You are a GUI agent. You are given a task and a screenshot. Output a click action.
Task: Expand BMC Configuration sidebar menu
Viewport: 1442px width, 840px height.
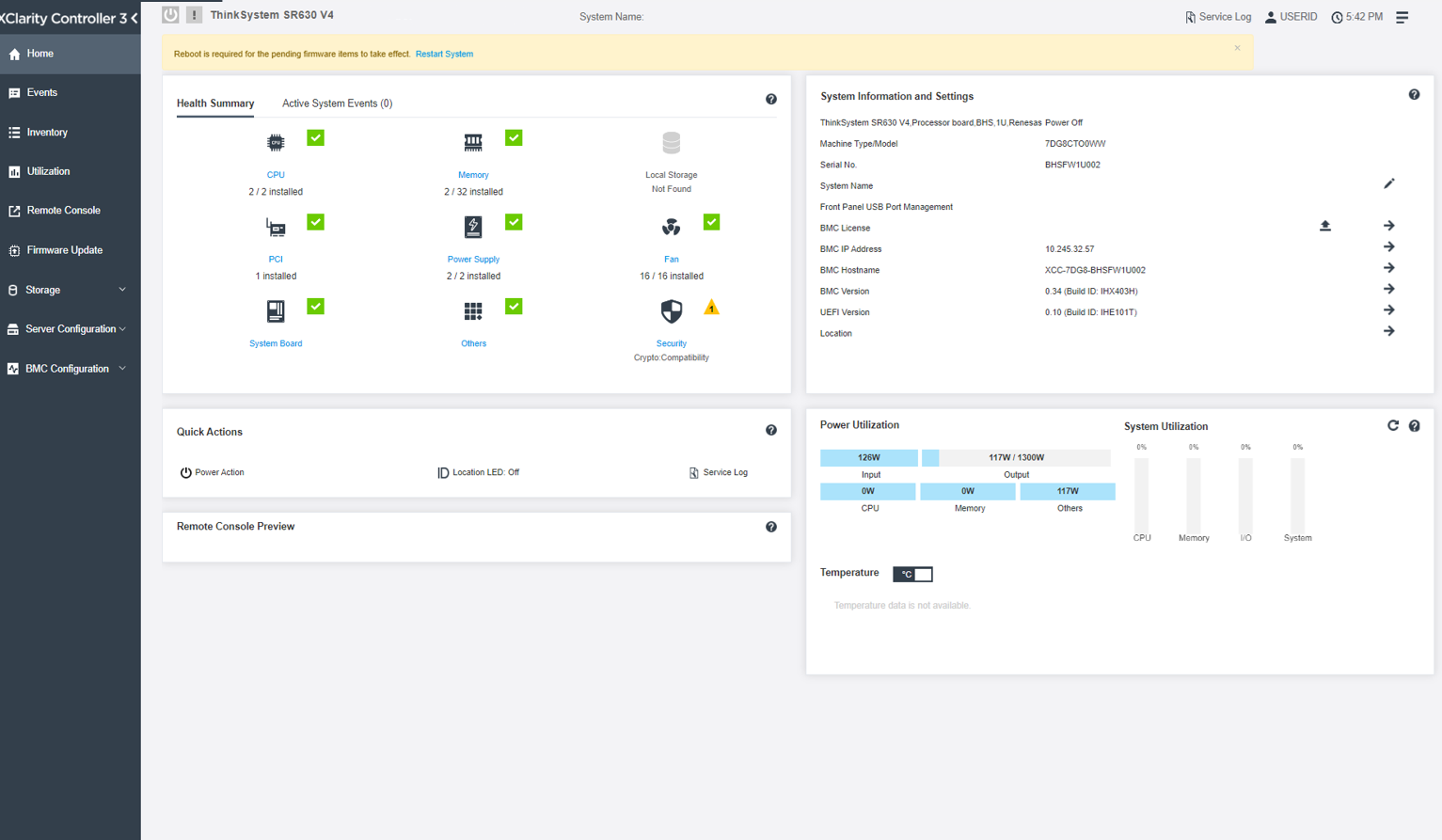point(71,369)
